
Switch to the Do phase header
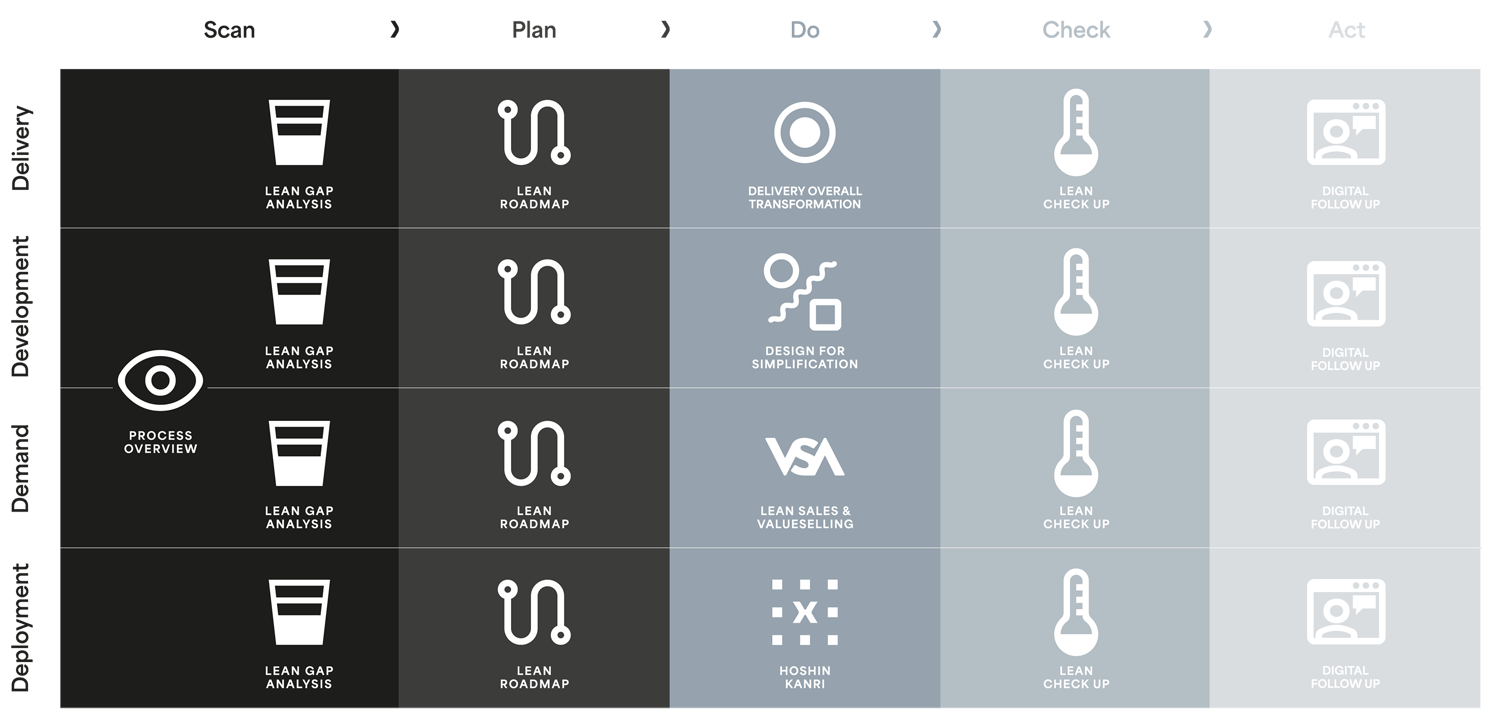click(x=805, y=30)
